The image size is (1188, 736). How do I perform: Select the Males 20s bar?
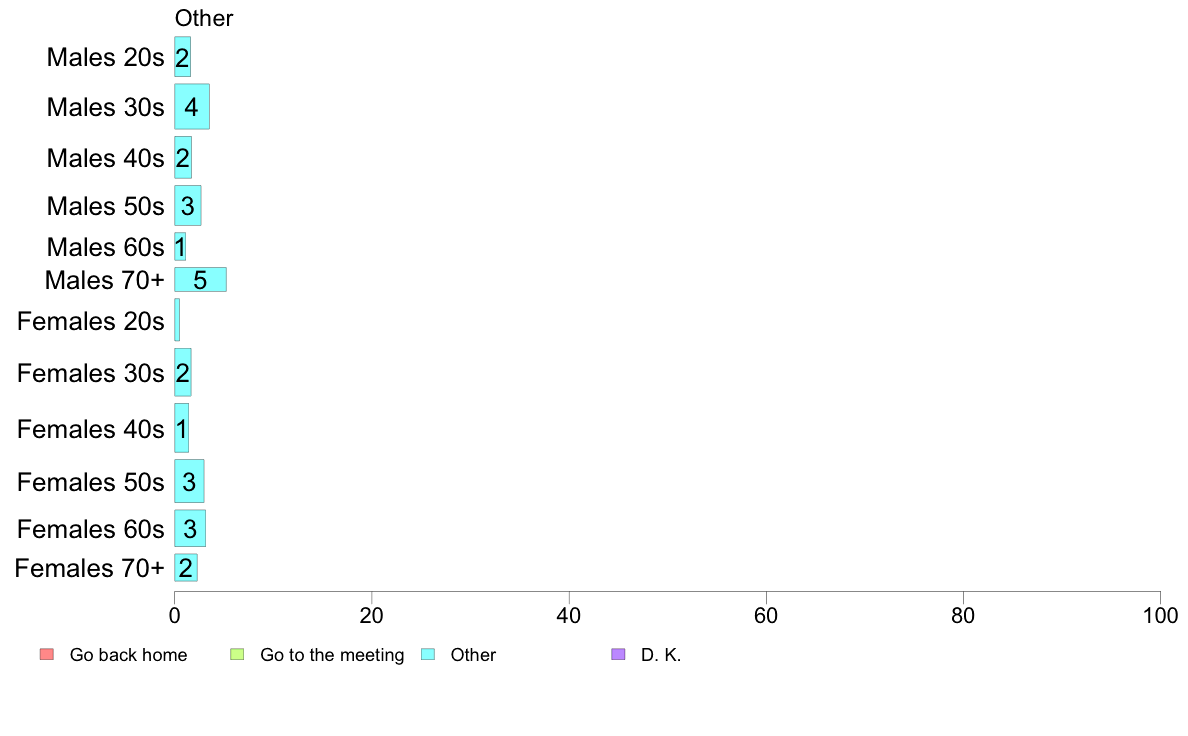[x=183, y=57]
